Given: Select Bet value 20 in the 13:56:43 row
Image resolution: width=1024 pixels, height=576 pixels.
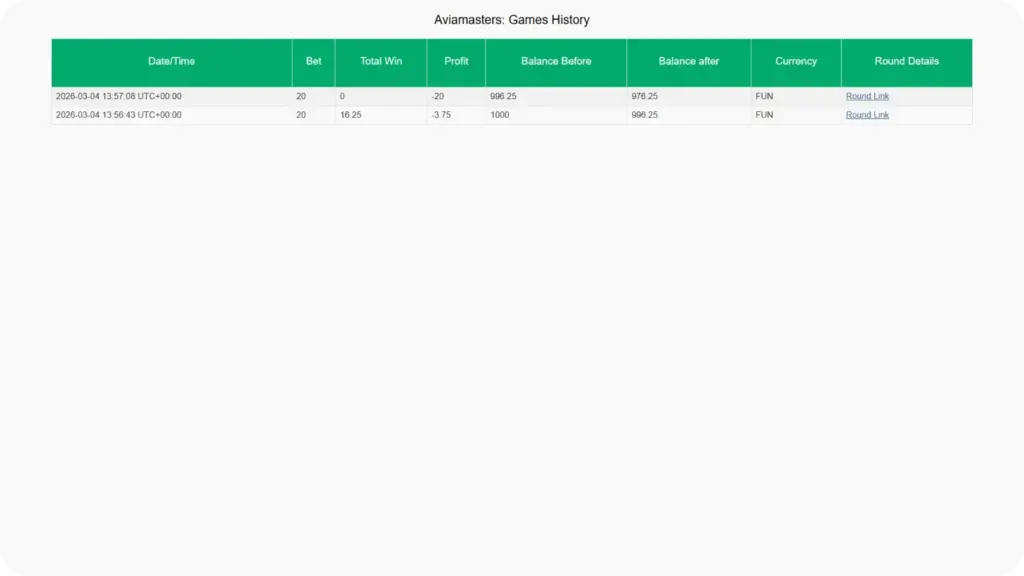Looking at the screenshot, I should (x=301, y=115).
